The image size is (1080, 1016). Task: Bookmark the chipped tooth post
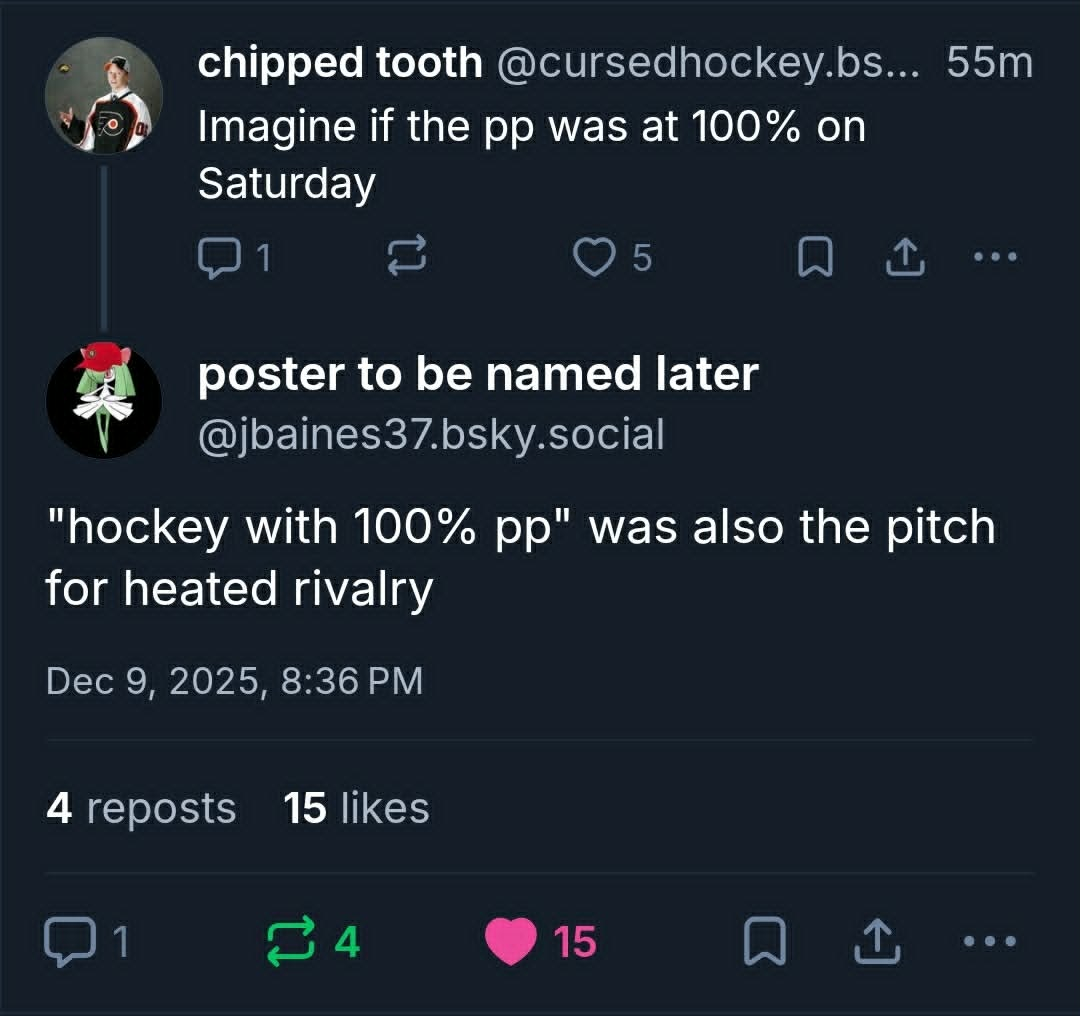pyautogui.click(x=815, y=258)
